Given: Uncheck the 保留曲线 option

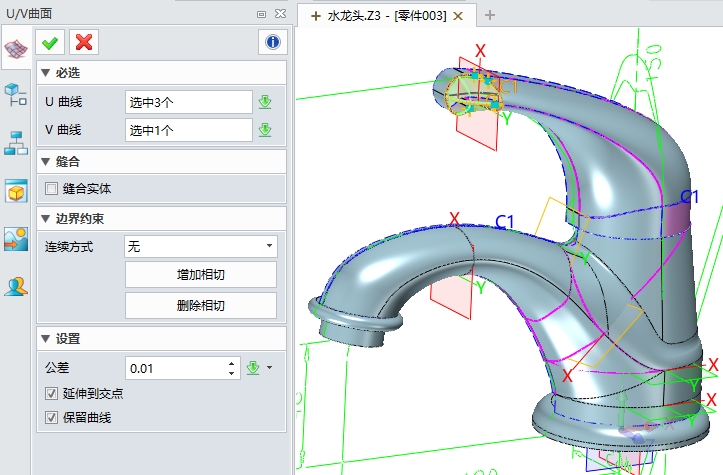Looking at the screenshot, I should click(52, 417).
